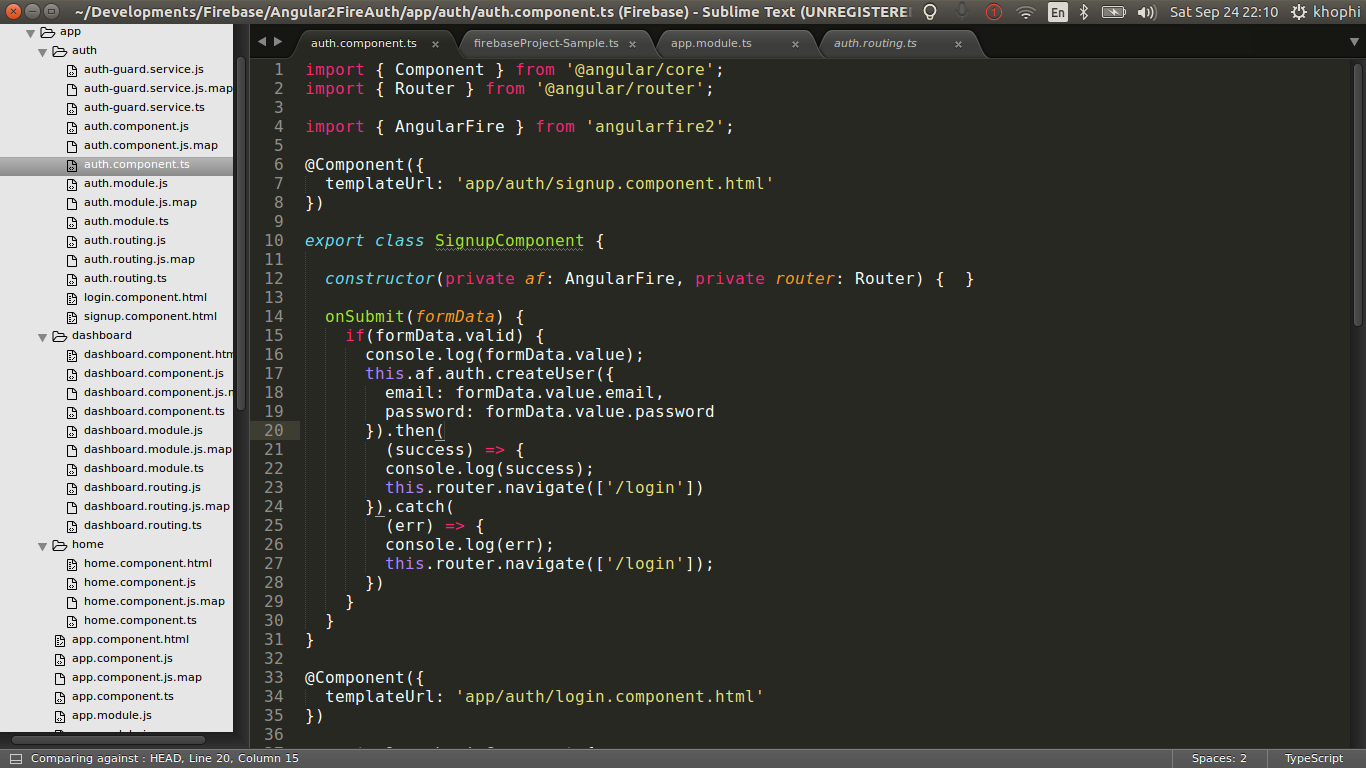Open the Spaces: 2 indentation menu

[1218, 758]
